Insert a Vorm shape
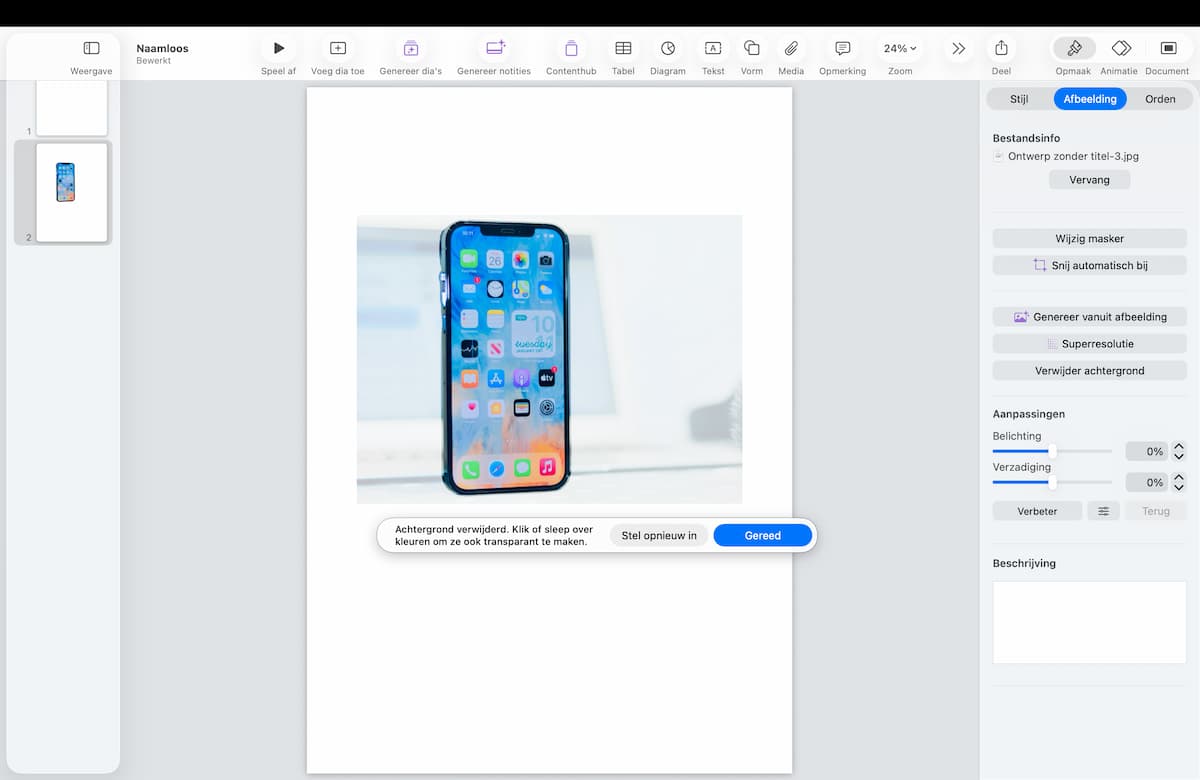 [x=752, y=48]
